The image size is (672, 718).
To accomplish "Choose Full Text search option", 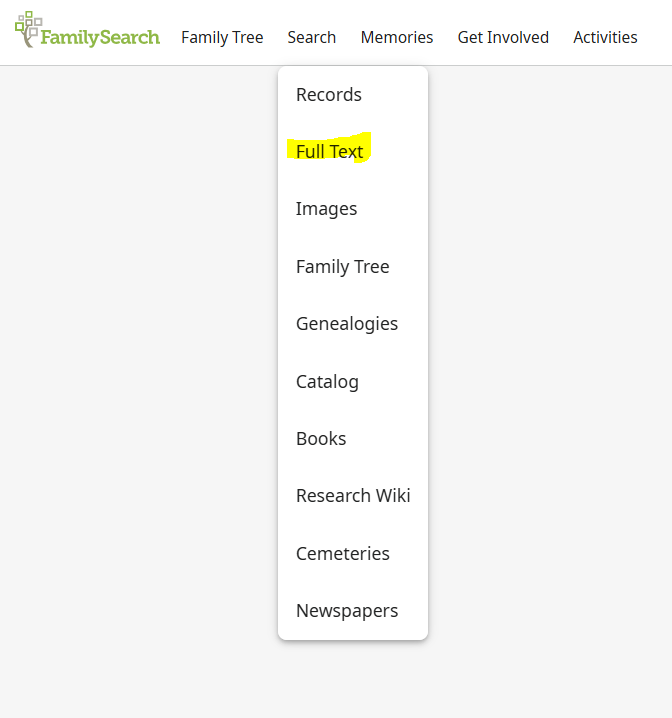I will click(353, 152).
